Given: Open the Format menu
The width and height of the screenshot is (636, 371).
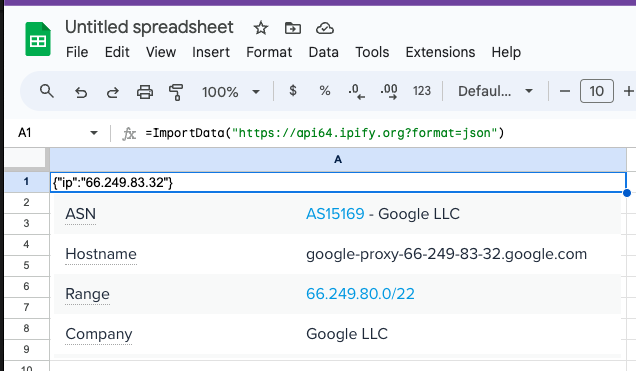Looking at the screenshot, I should click(269, 52).
